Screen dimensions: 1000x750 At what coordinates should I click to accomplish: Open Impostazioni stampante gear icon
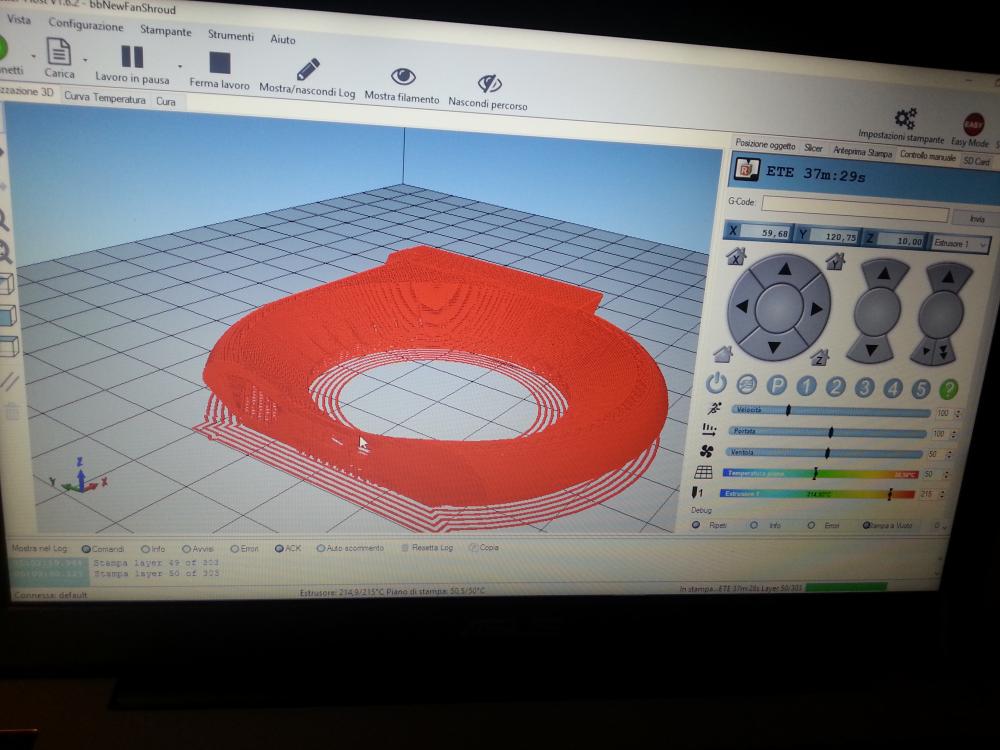[905, 118]
